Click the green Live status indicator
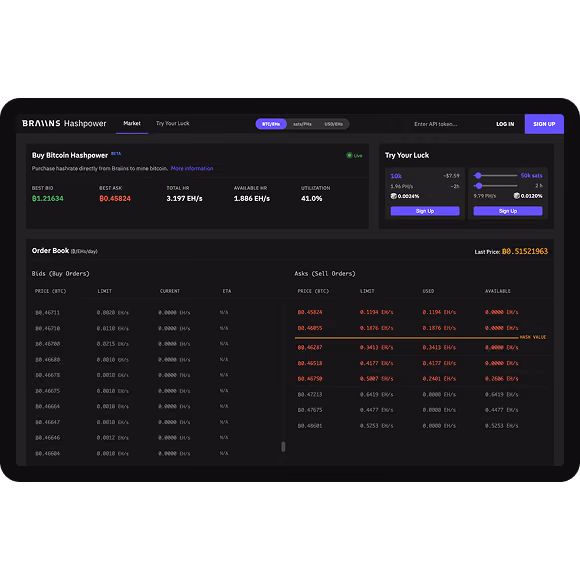 click(x=354, y=155)
